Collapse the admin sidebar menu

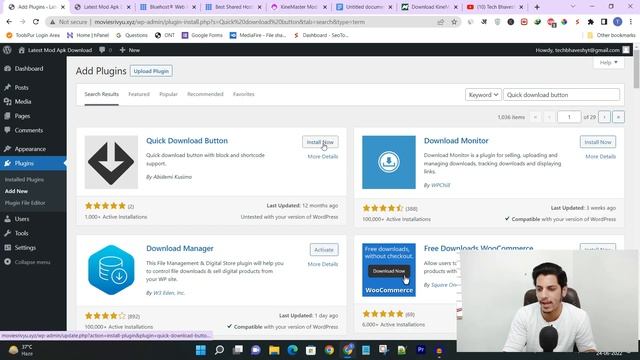coord(32,262)
